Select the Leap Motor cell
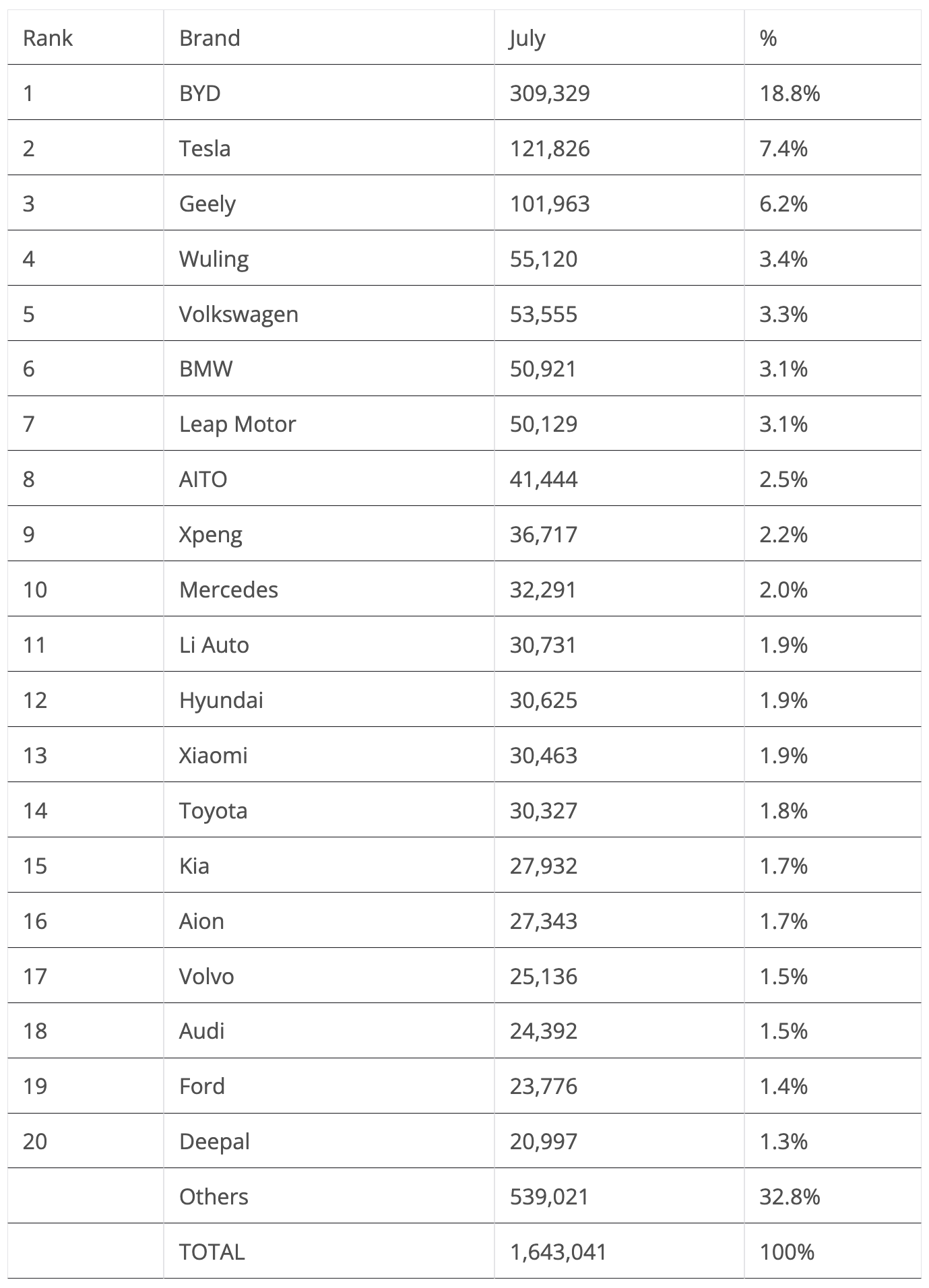This screenshot has width=929, height=1288. [x=237, y=424]
